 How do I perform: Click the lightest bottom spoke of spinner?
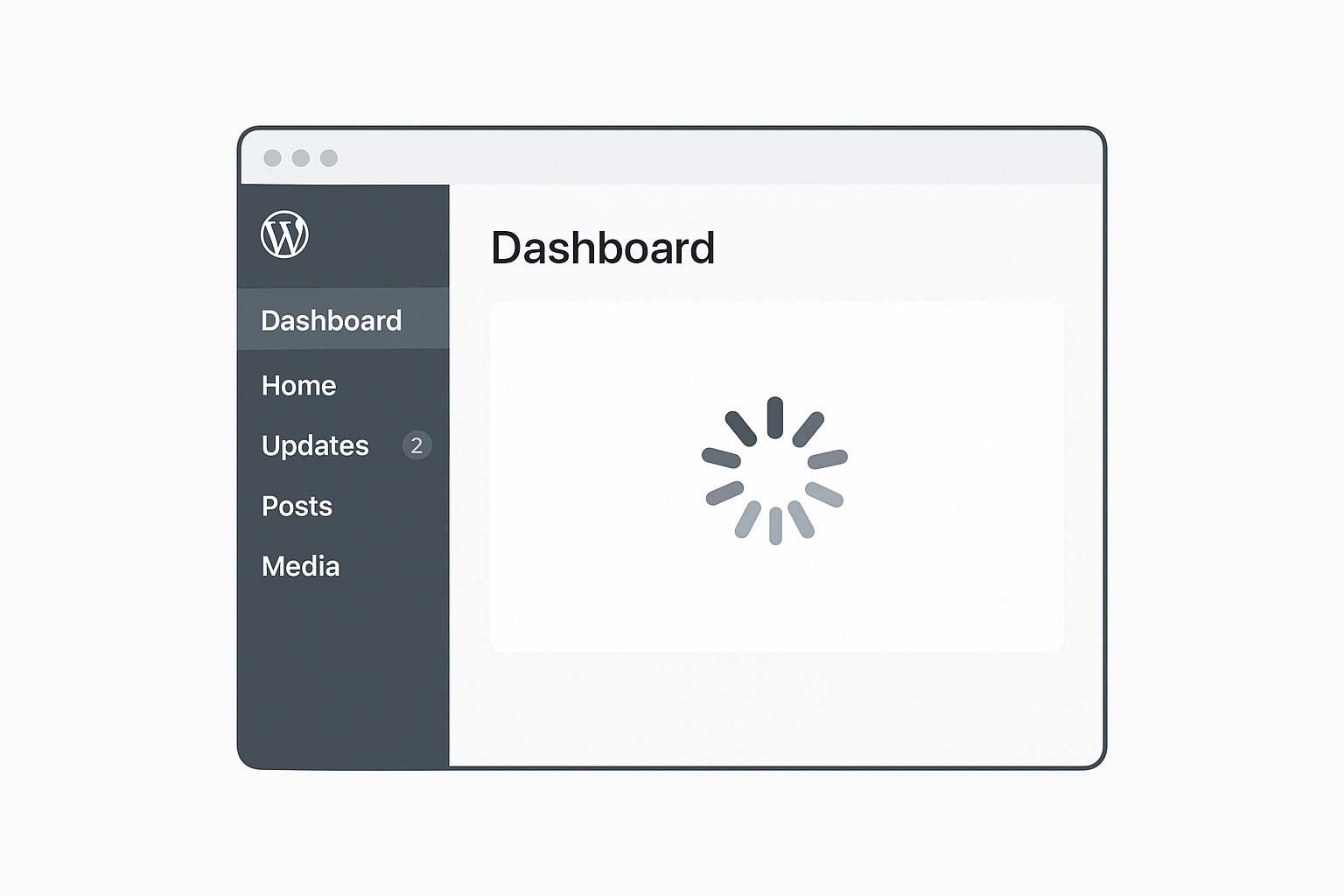[x=775, y=526]
